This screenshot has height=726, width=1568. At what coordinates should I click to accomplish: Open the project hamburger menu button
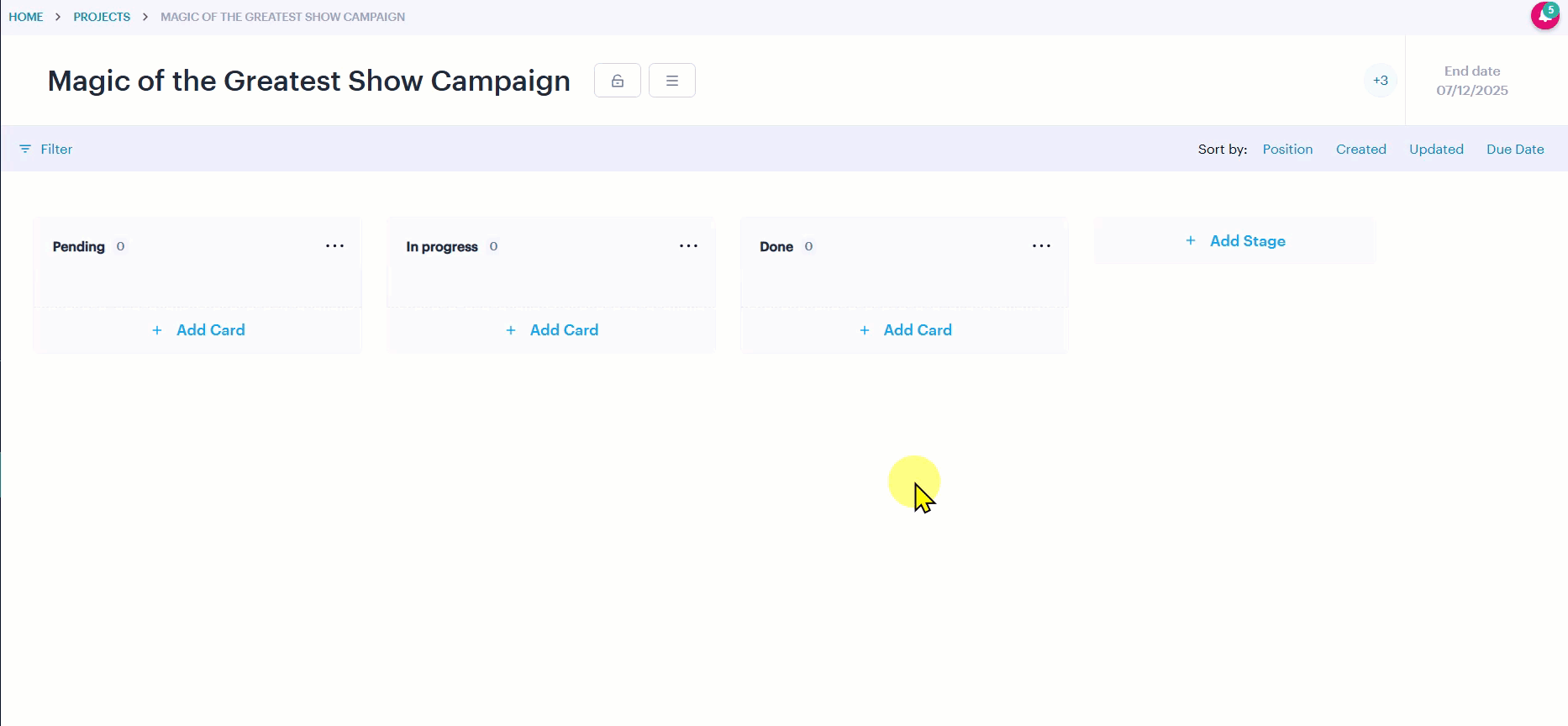[x=672, y=81]
